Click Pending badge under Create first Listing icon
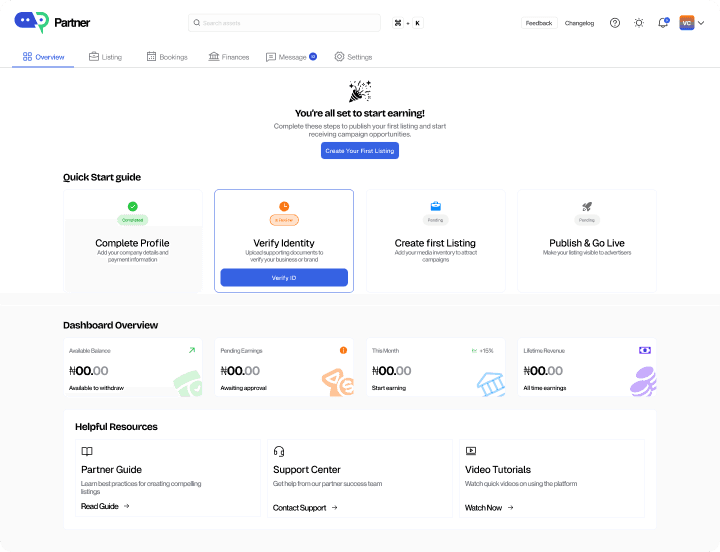This screenshot has height=552, width=720. [x=435, y=220]
